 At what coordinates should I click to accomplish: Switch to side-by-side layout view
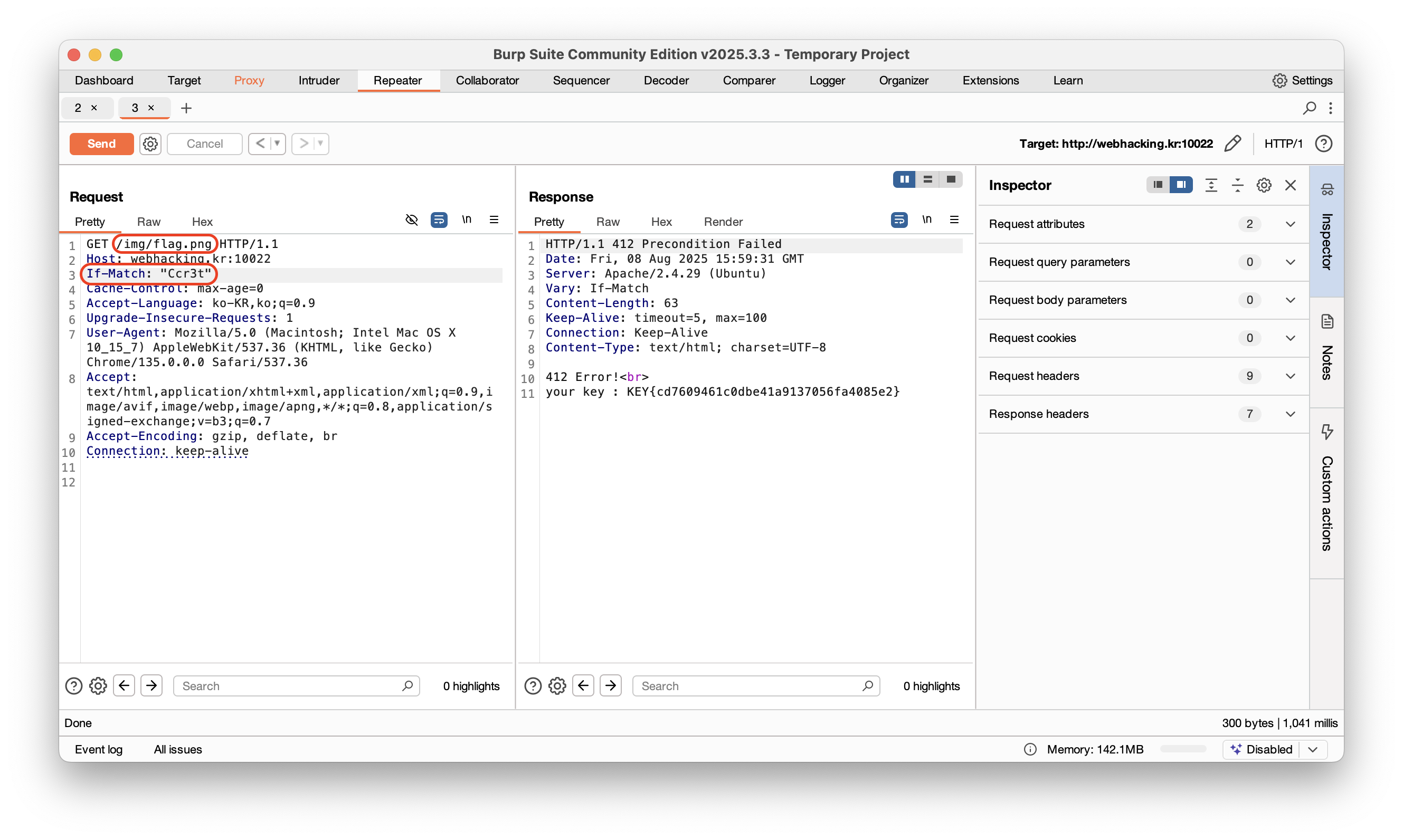[x=904, y=179]
